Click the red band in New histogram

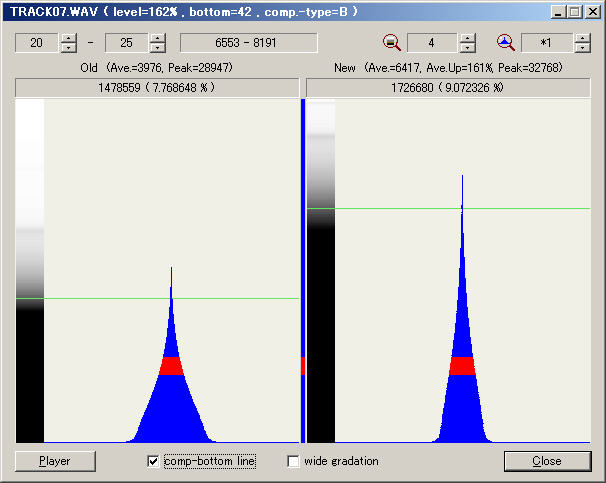coord(462,366)
